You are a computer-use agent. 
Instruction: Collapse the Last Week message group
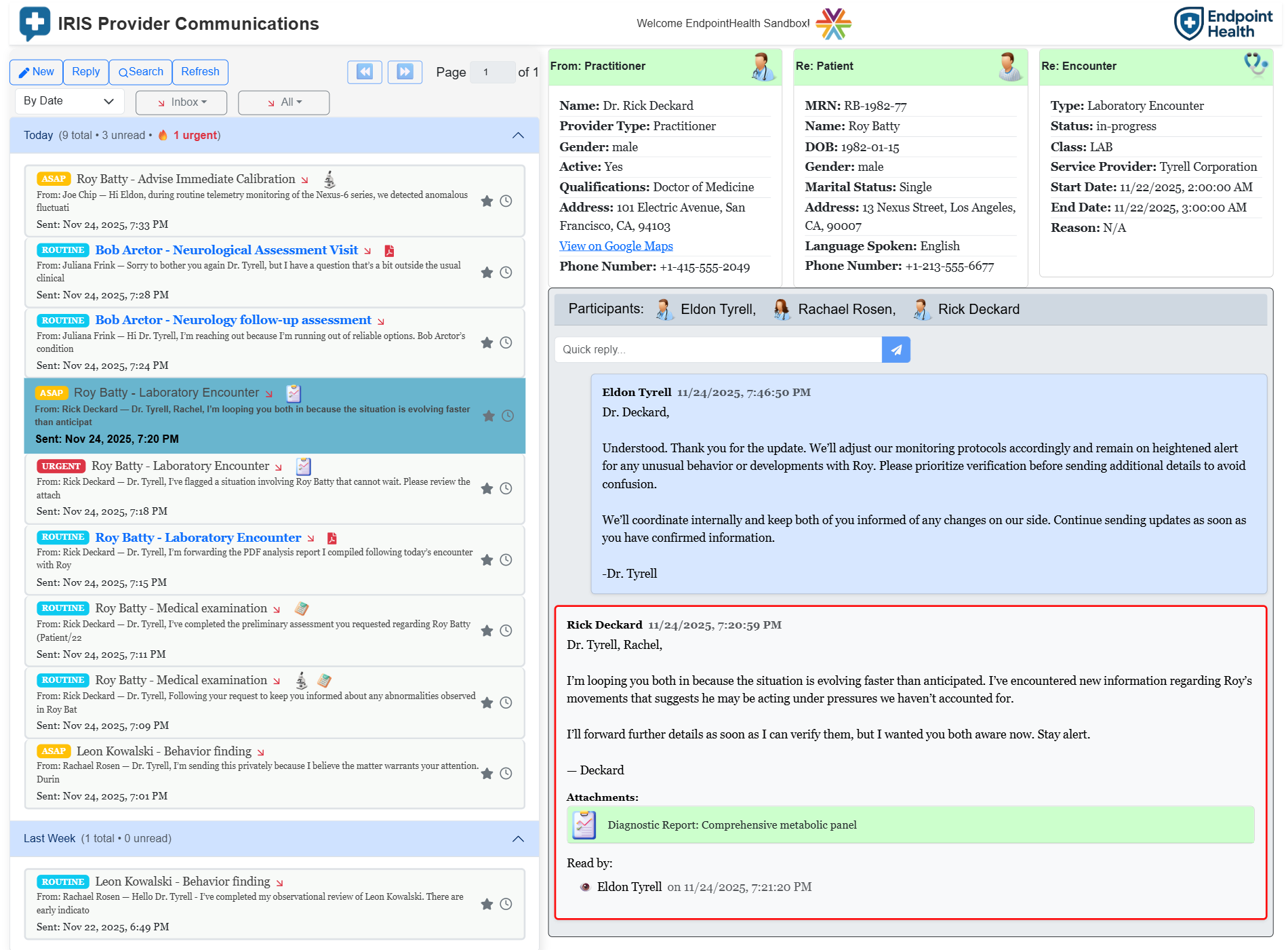point(518,839)
